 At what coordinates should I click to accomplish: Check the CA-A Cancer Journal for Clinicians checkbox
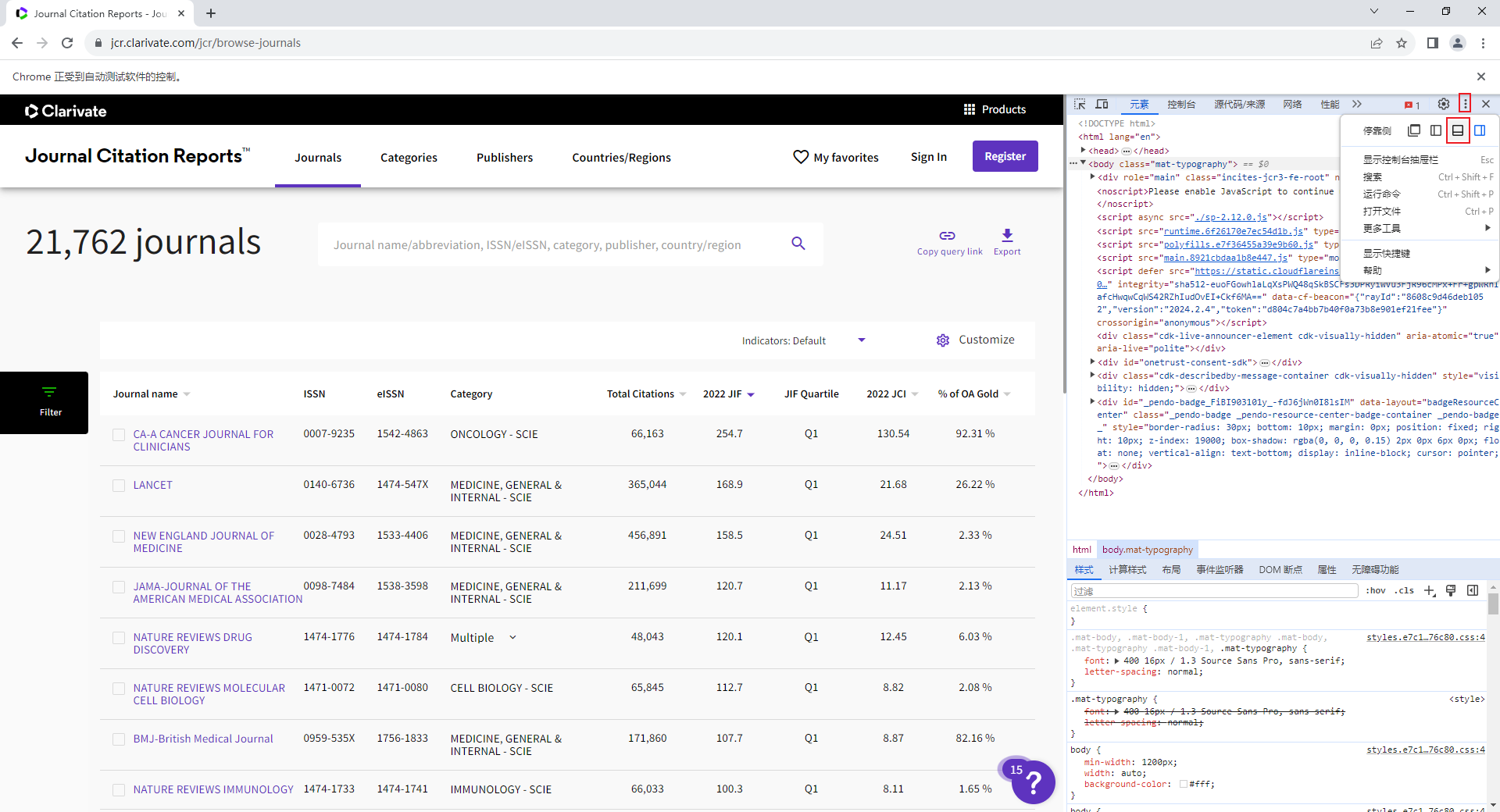(x=119, y=435)
